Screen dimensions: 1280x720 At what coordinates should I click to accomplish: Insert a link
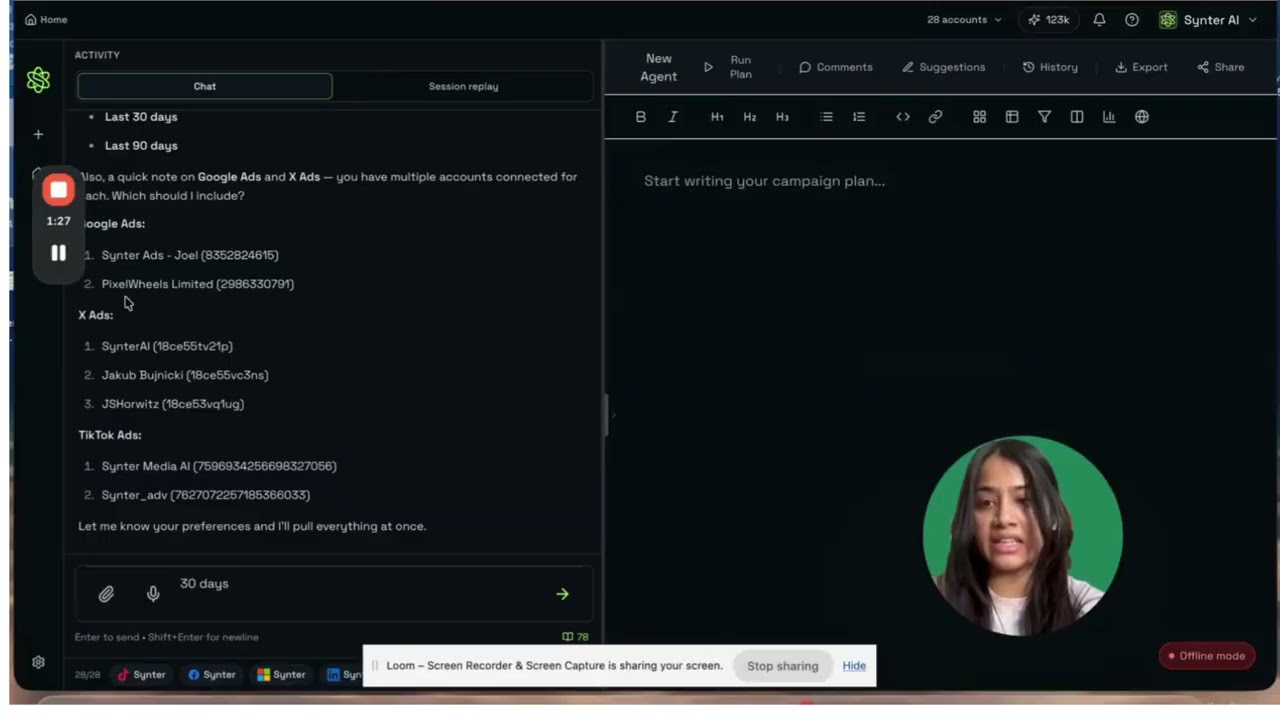[935, 117]
